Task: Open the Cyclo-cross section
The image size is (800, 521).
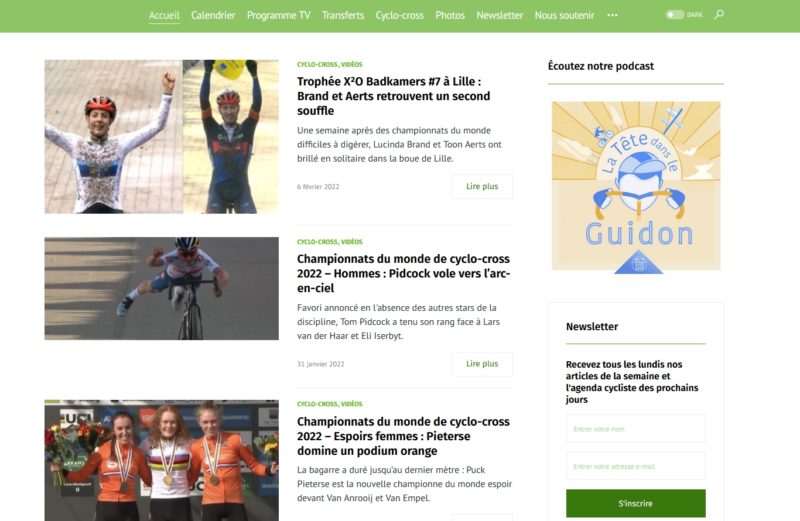Action: click(x=399, y=15)
